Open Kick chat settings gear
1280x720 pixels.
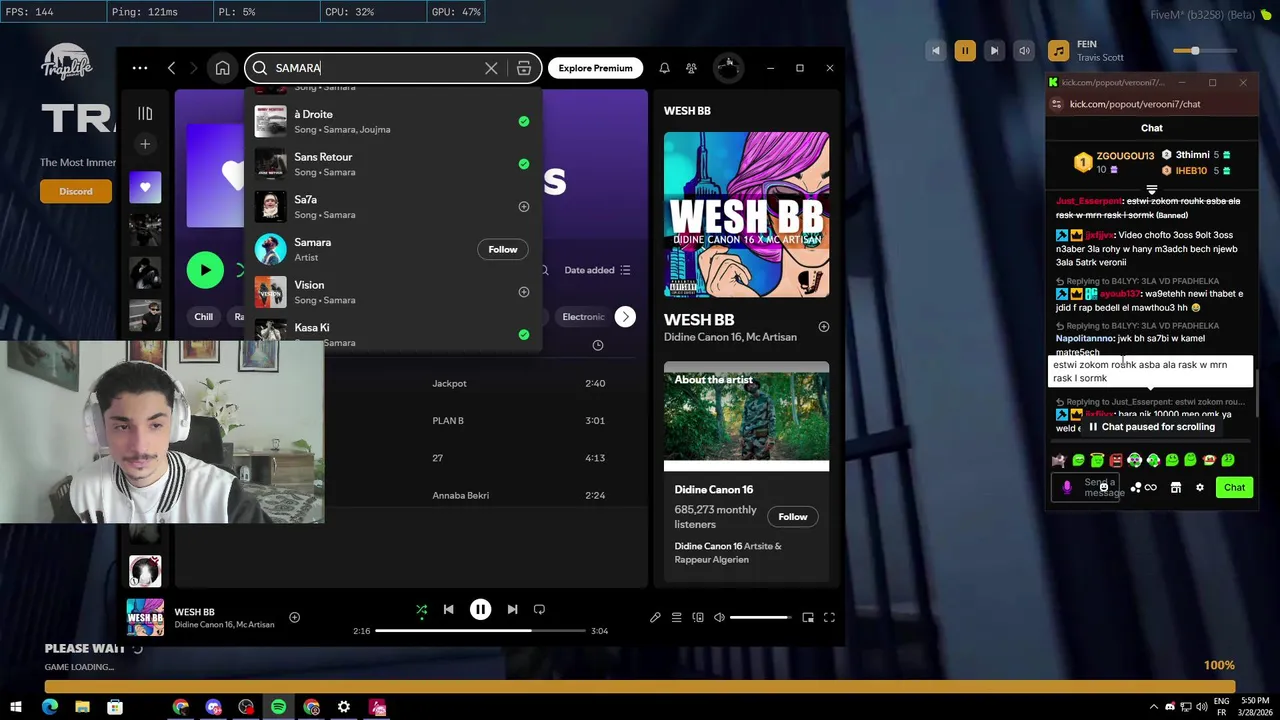(1200, 488)
